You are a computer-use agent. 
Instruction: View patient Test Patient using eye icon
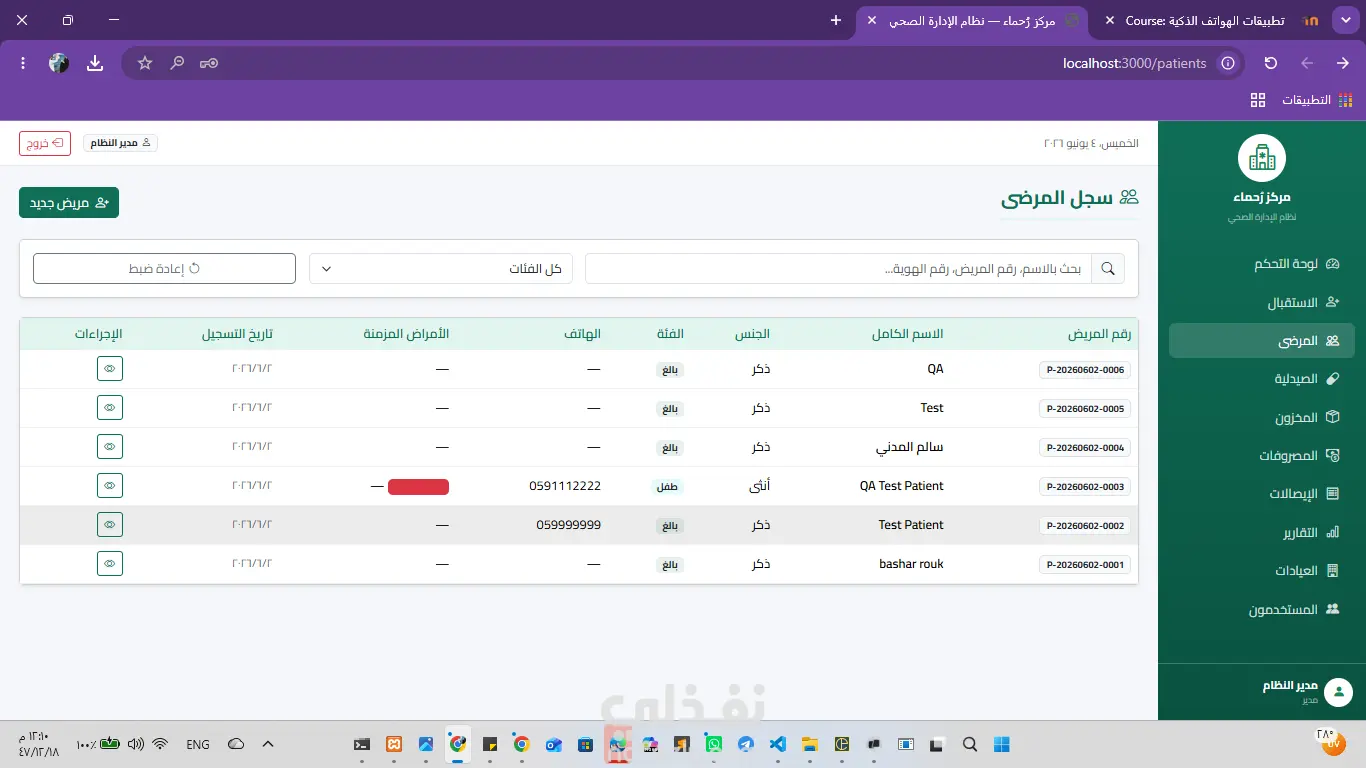110,525
